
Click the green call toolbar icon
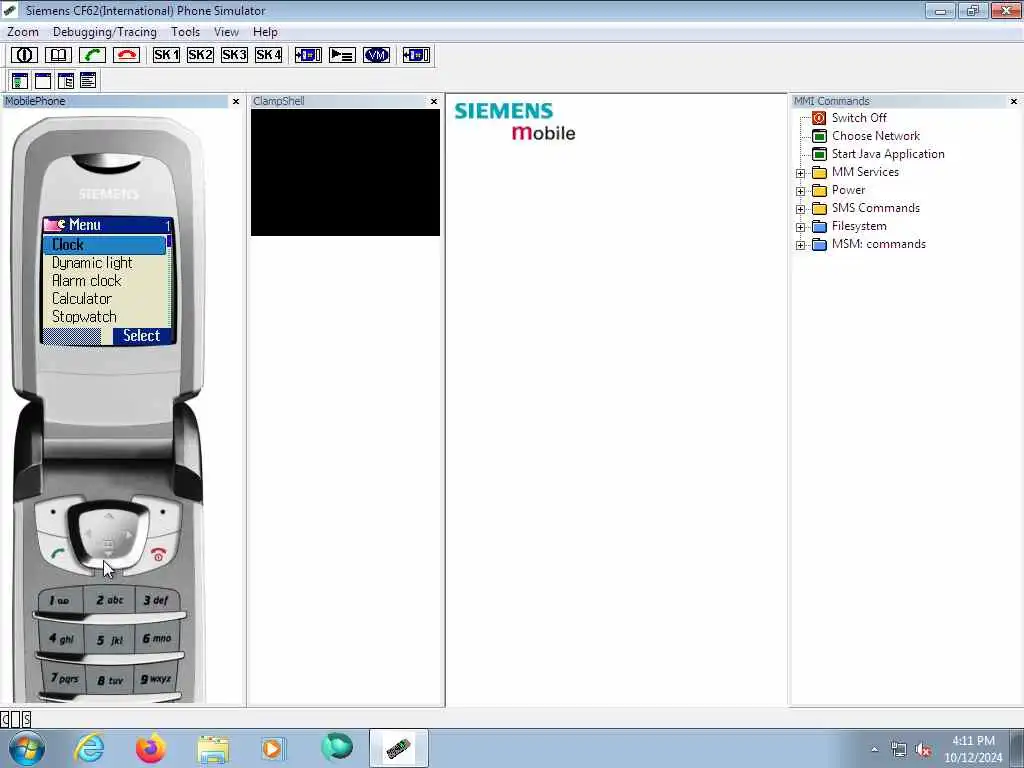(92, 55)
